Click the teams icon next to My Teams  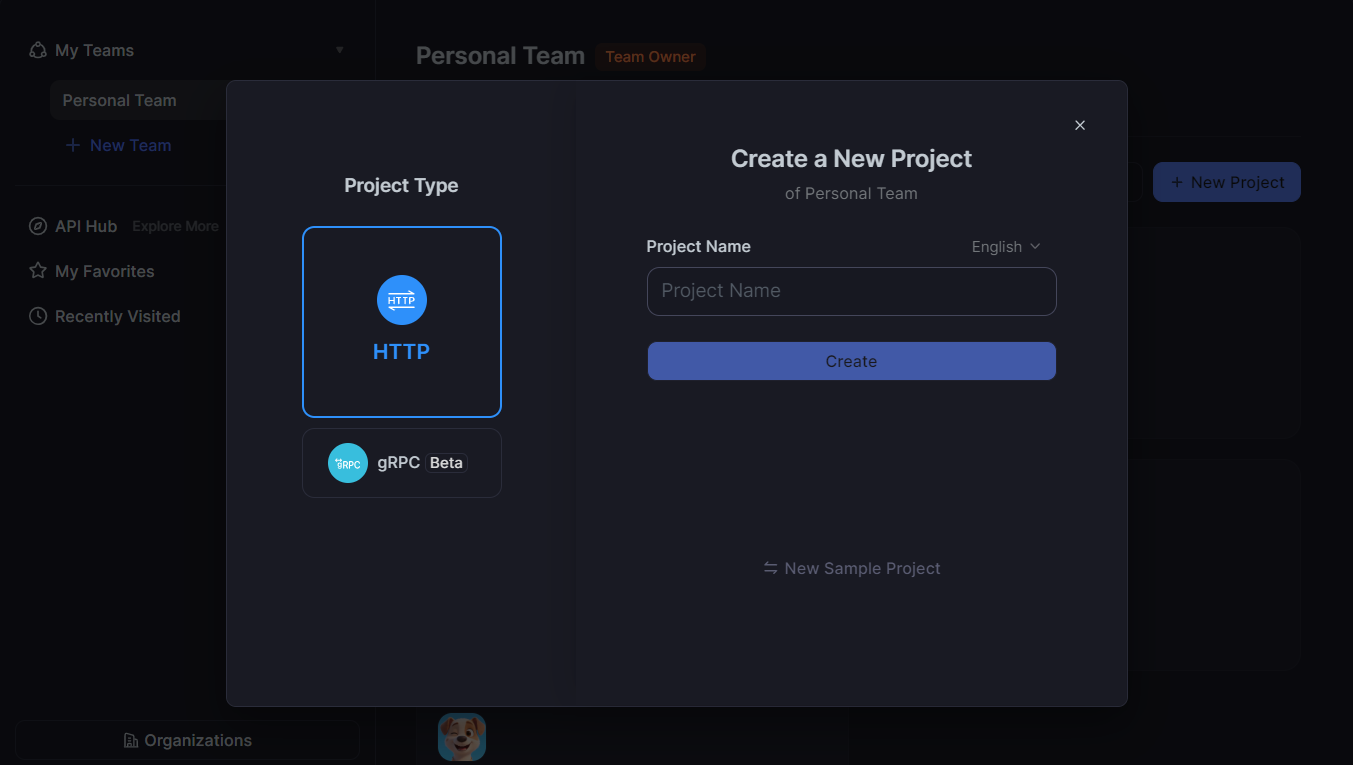coord(37,49)
